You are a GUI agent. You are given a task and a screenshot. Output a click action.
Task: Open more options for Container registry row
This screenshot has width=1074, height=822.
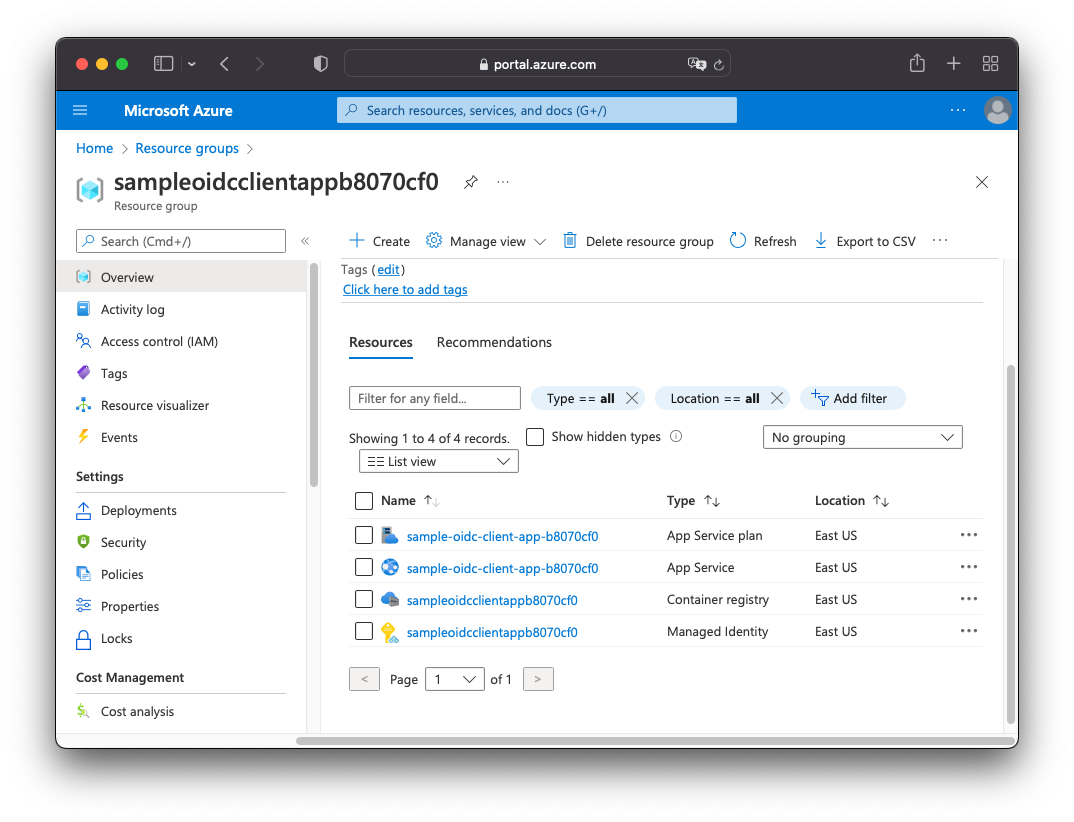click(969, 599)
